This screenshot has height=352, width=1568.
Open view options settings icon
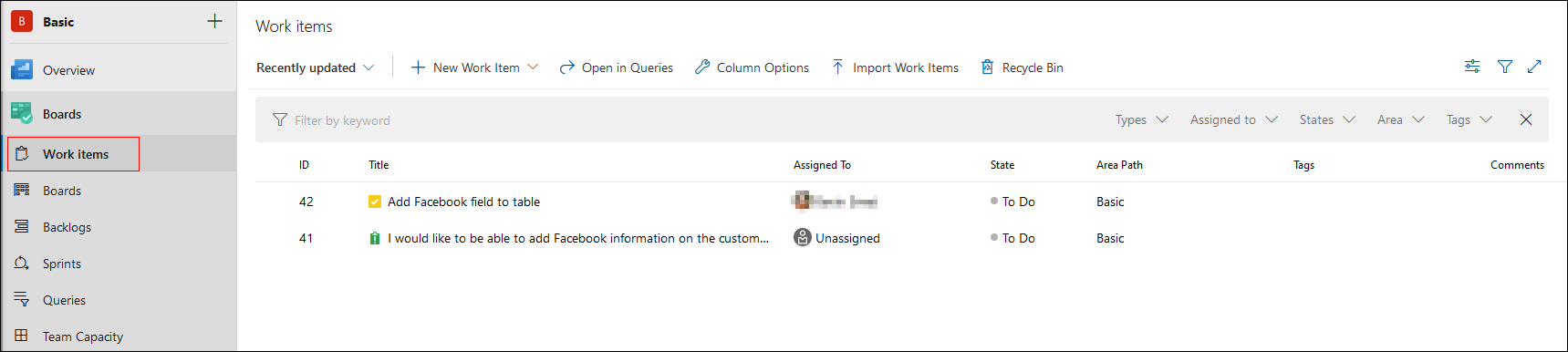(x=1472, y=66)
